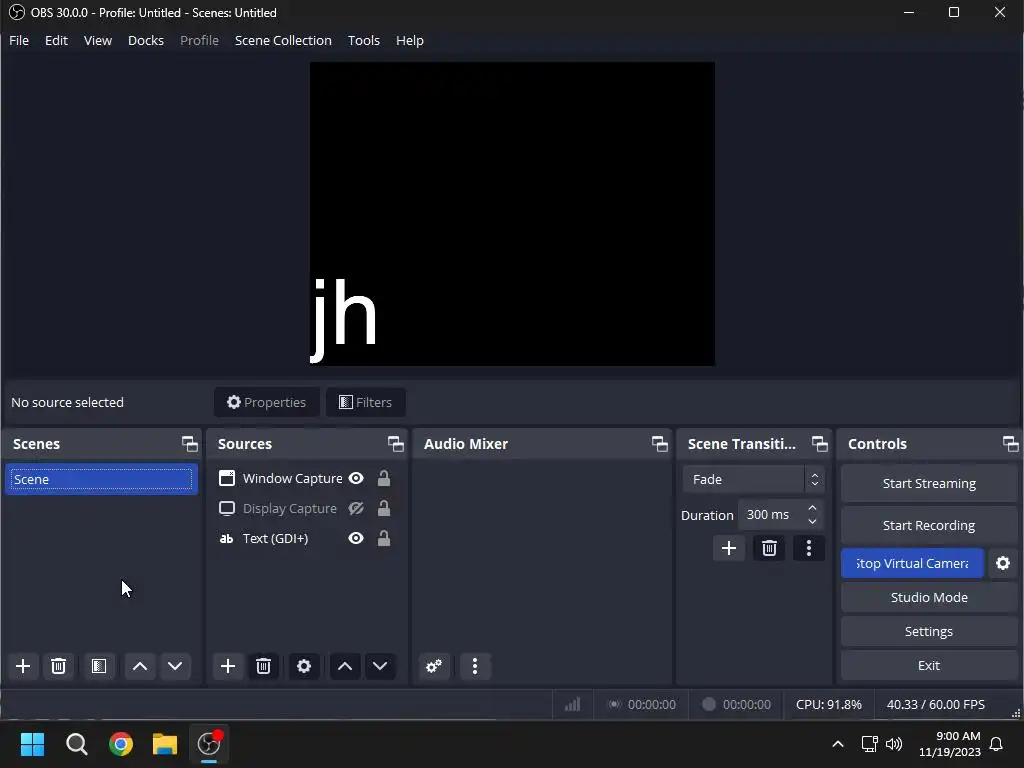This screenshot has height=768, width=1024.
Task: Open source properties gear in Sources dock
Action: pos(304,666)
